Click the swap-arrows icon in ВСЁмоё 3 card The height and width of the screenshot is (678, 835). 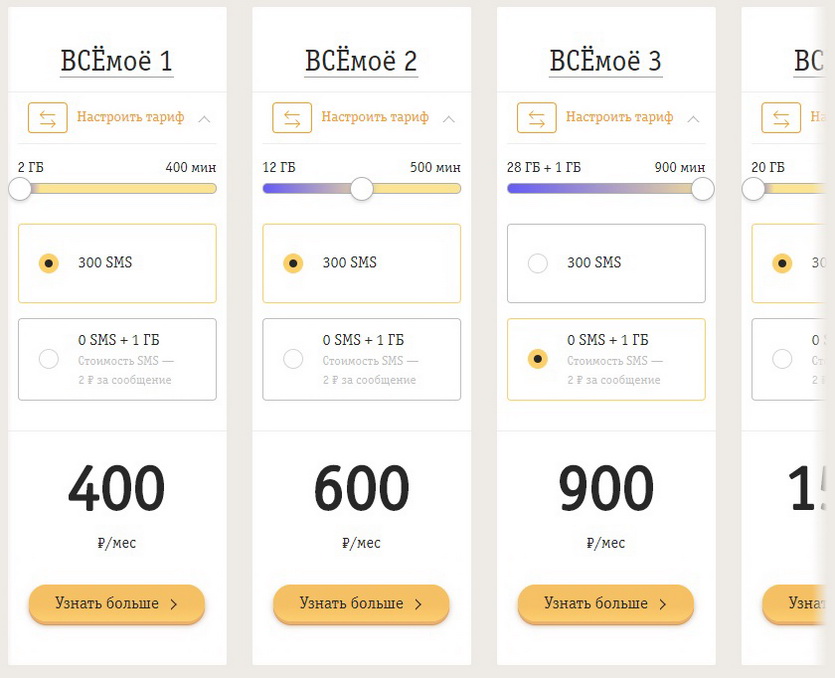click(x=537, y=118)
